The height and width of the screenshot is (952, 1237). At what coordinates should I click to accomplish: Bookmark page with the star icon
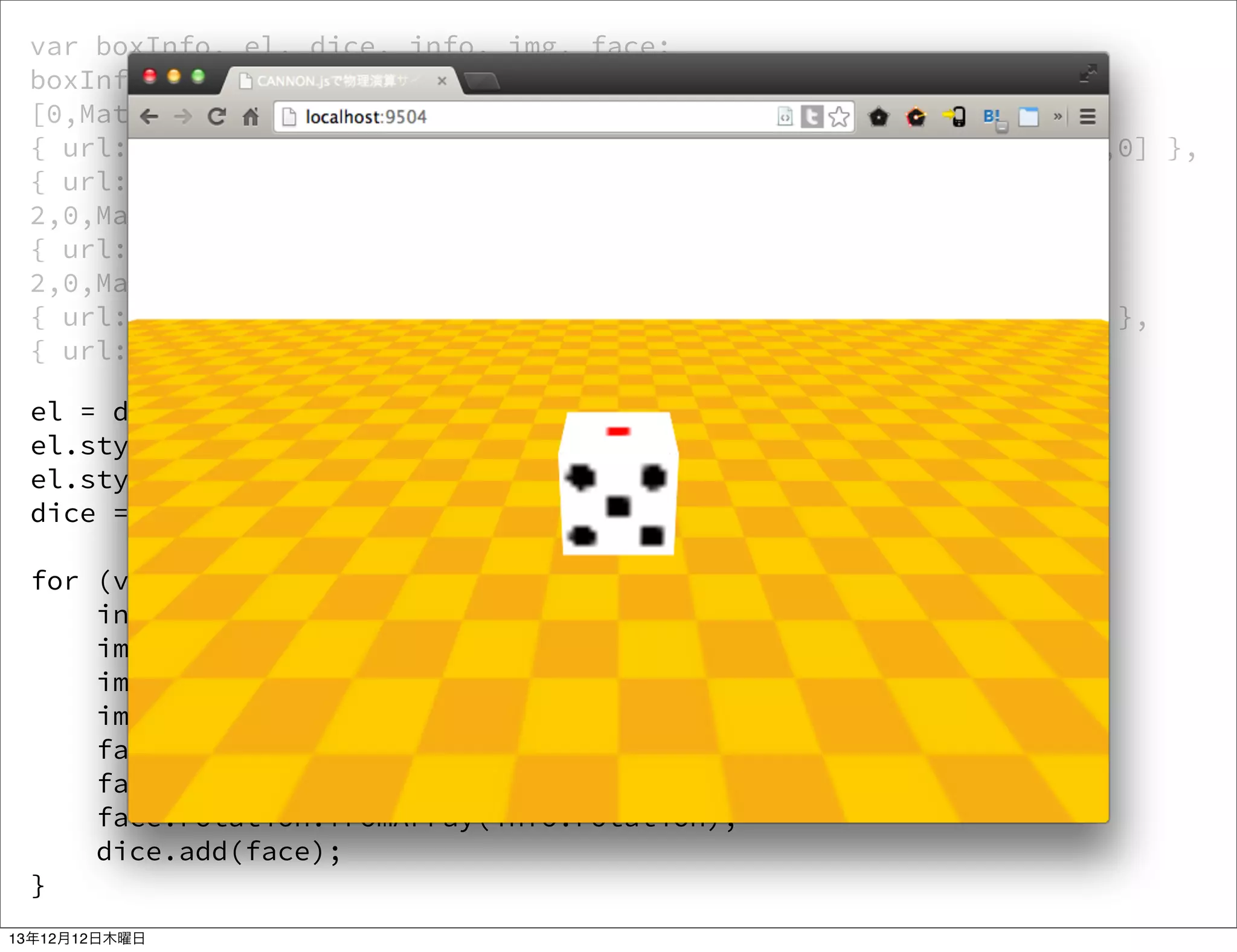click(x=839, y=117)
